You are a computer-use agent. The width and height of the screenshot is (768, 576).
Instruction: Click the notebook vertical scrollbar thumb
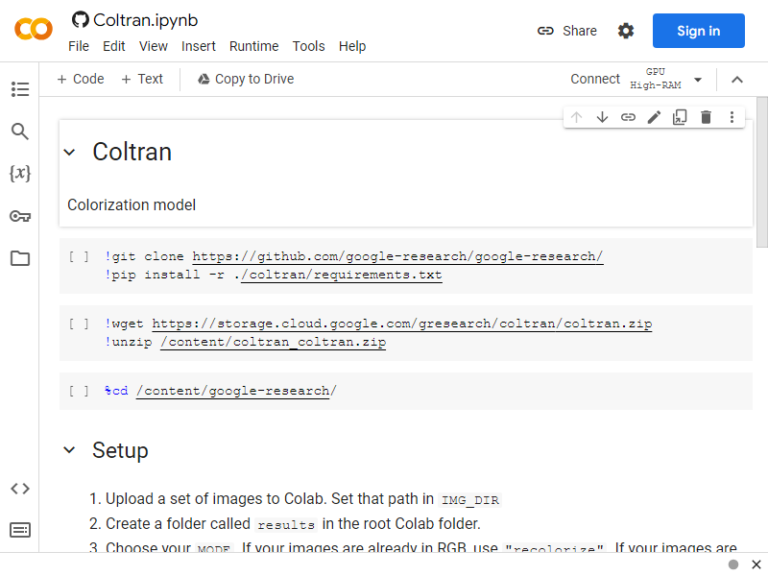(x=762, y=171)
